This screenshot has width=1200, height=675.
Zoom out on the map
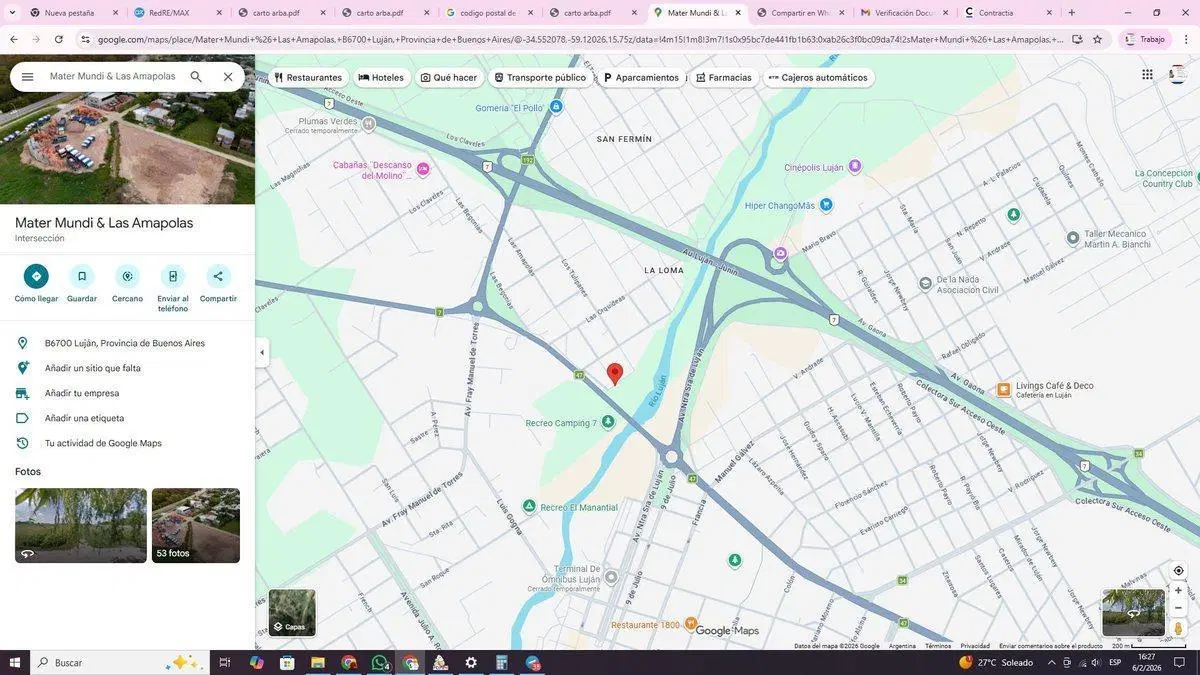[1178, 608]
